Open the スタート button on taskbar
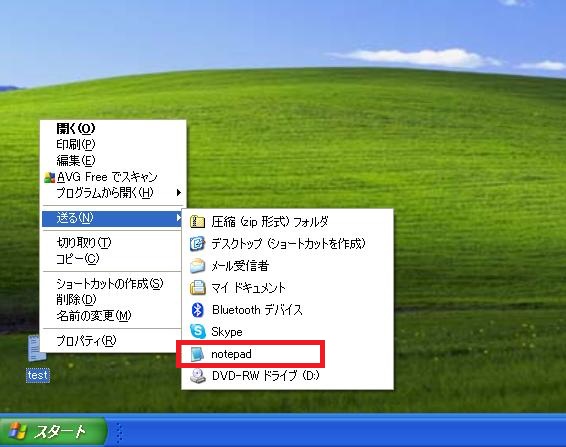 (53, 431)
